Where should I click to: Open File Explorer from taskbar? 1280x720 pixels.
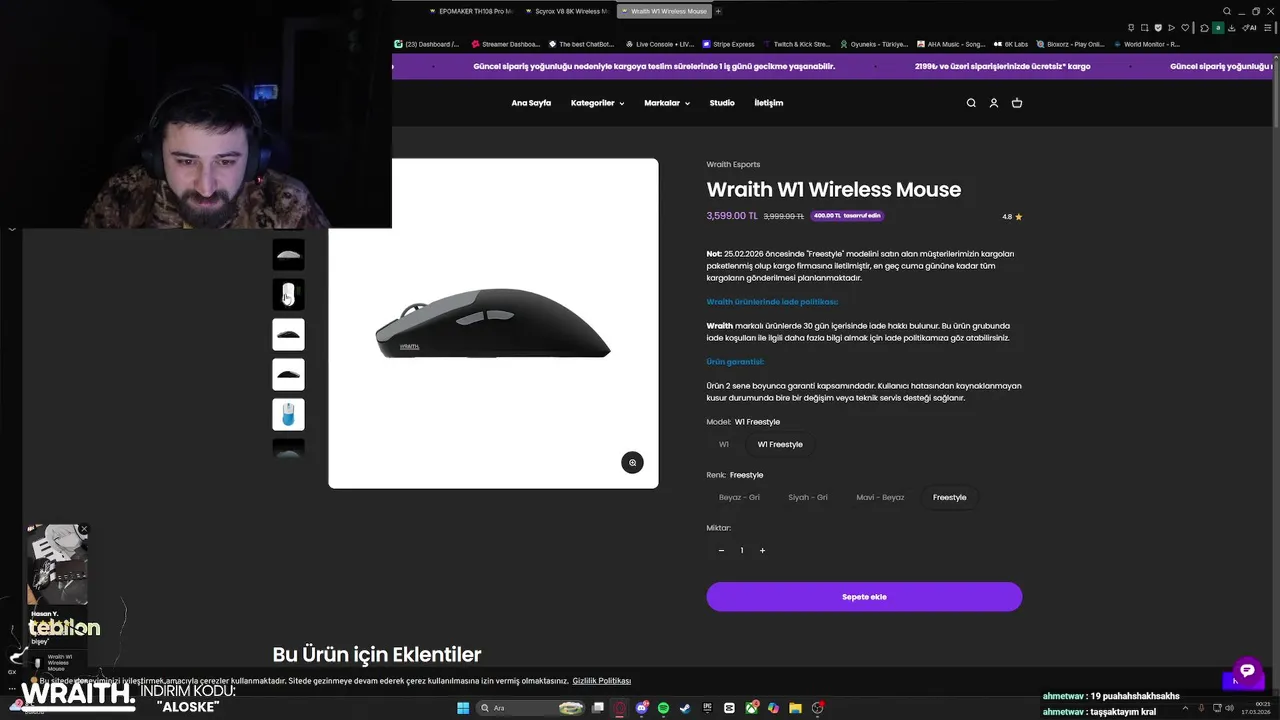[795, 708]
